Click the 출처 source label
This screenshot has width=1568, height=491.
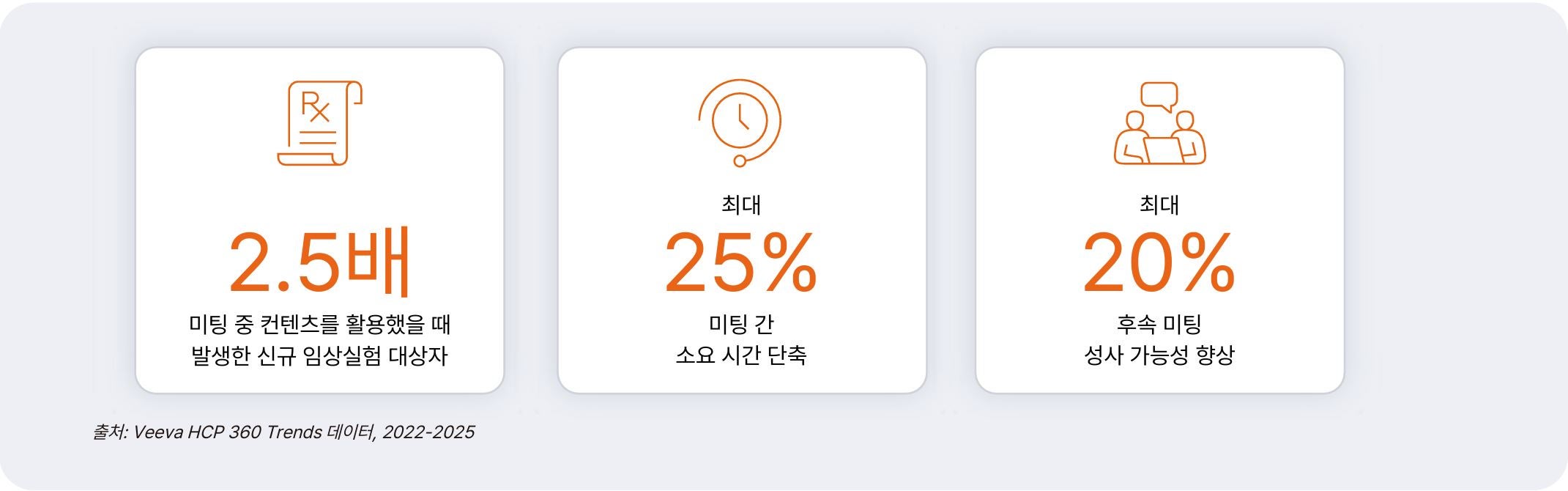[x=108, y=432]
